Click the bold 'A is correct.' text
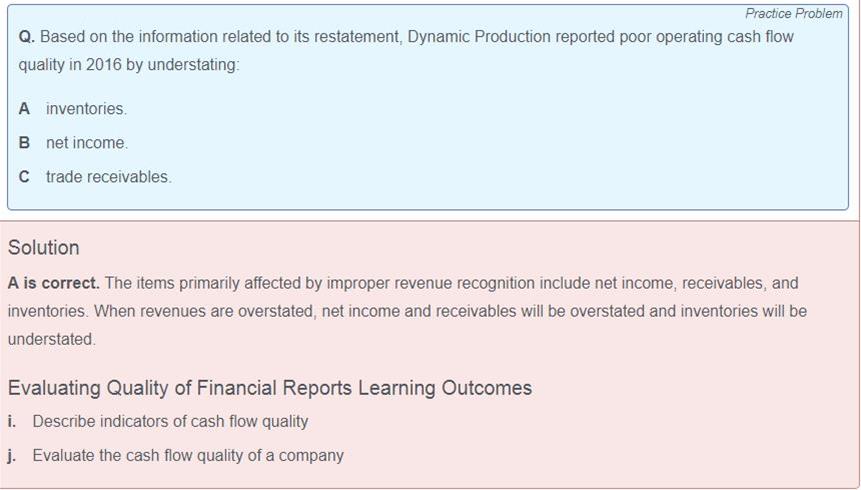This screenshot has width=861, height=490. coord(54,283)
